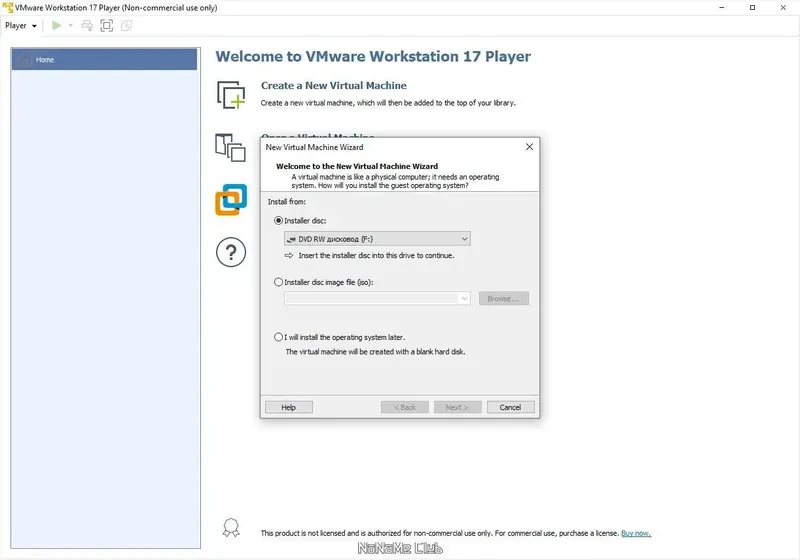Viewport: 800px width, 560px height.
Task: Open the DVD RW drive dropdown
Action: (x=377, y=239)
